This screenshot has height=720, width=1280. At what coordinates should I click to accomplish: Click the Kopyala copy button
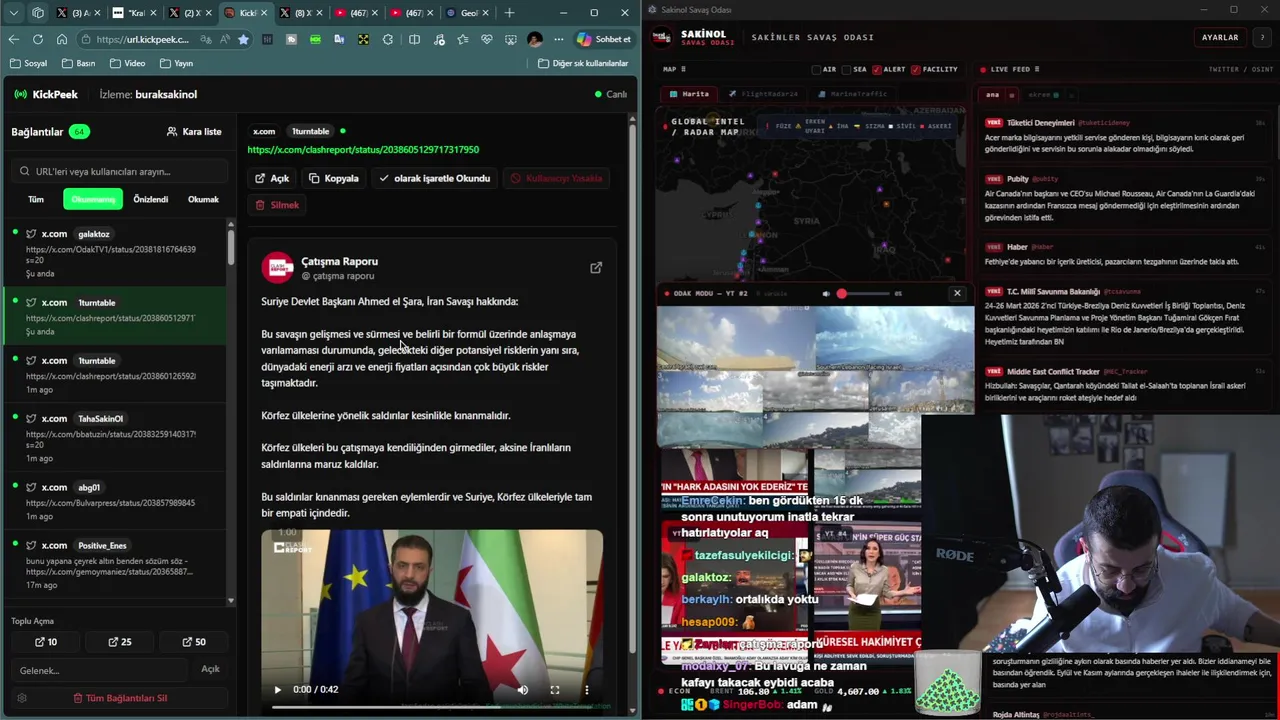coord(334,178)
